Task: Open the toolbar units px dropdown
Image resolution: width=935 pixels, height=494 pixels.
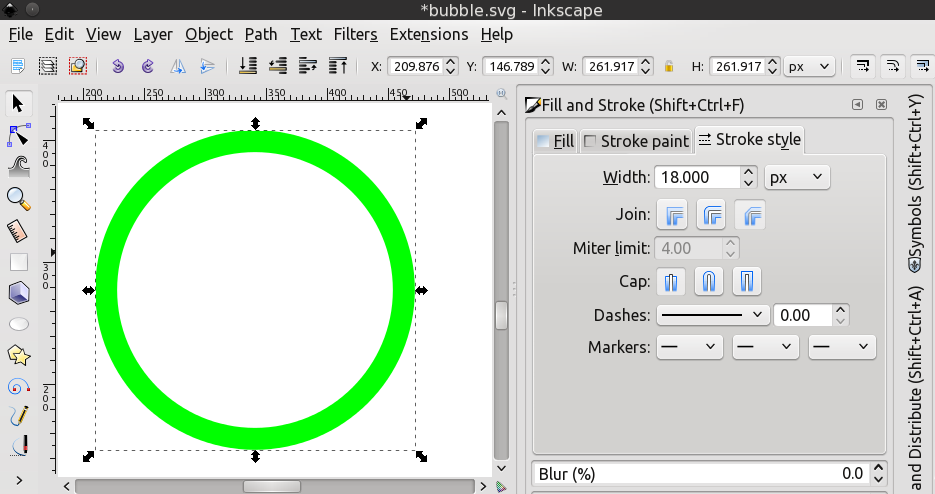Action: point(809,66)
